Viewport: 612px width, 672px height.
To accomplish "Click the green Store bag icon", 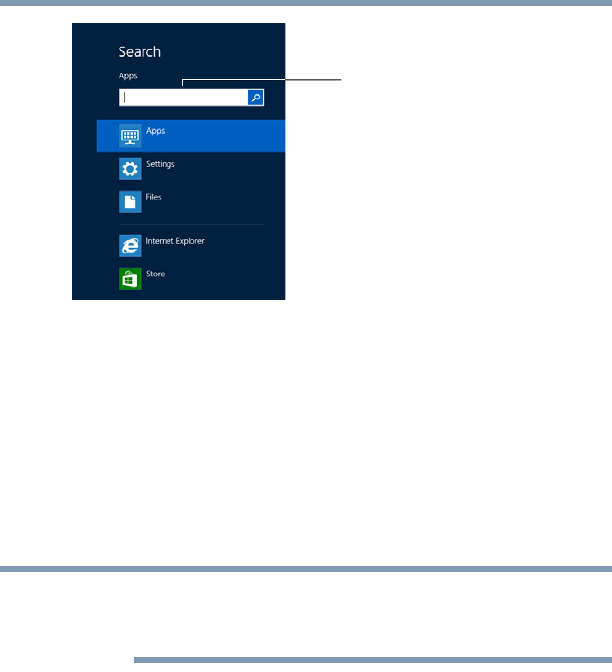I will click(x=130, y=279).
